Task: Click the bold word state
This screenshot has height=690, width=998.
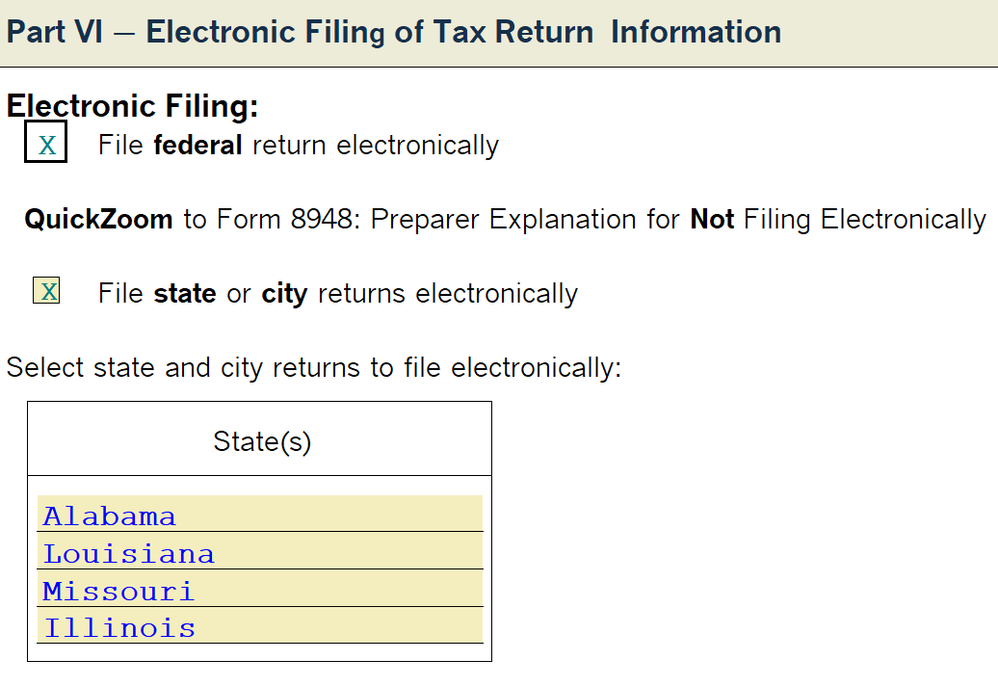Action: (184, 294)
